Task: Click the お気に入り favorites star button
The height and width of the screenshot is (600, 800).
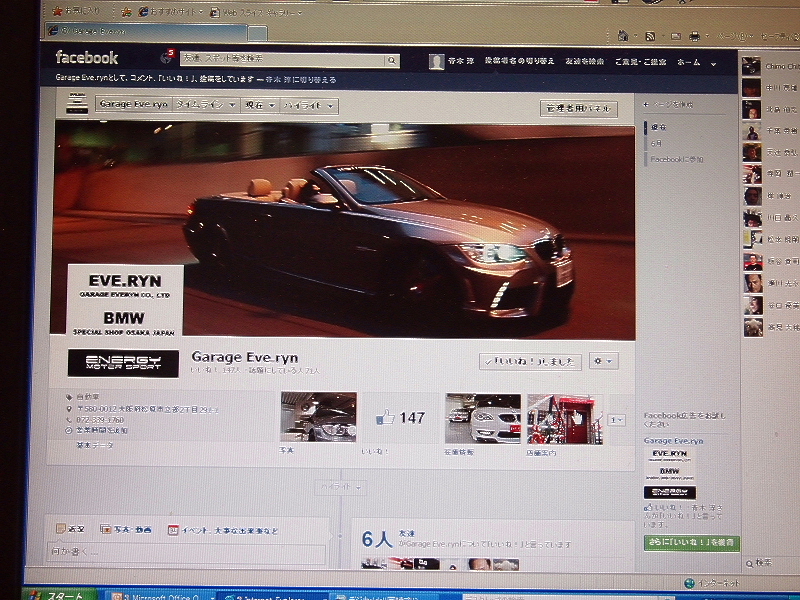Action: coord(77,10)
